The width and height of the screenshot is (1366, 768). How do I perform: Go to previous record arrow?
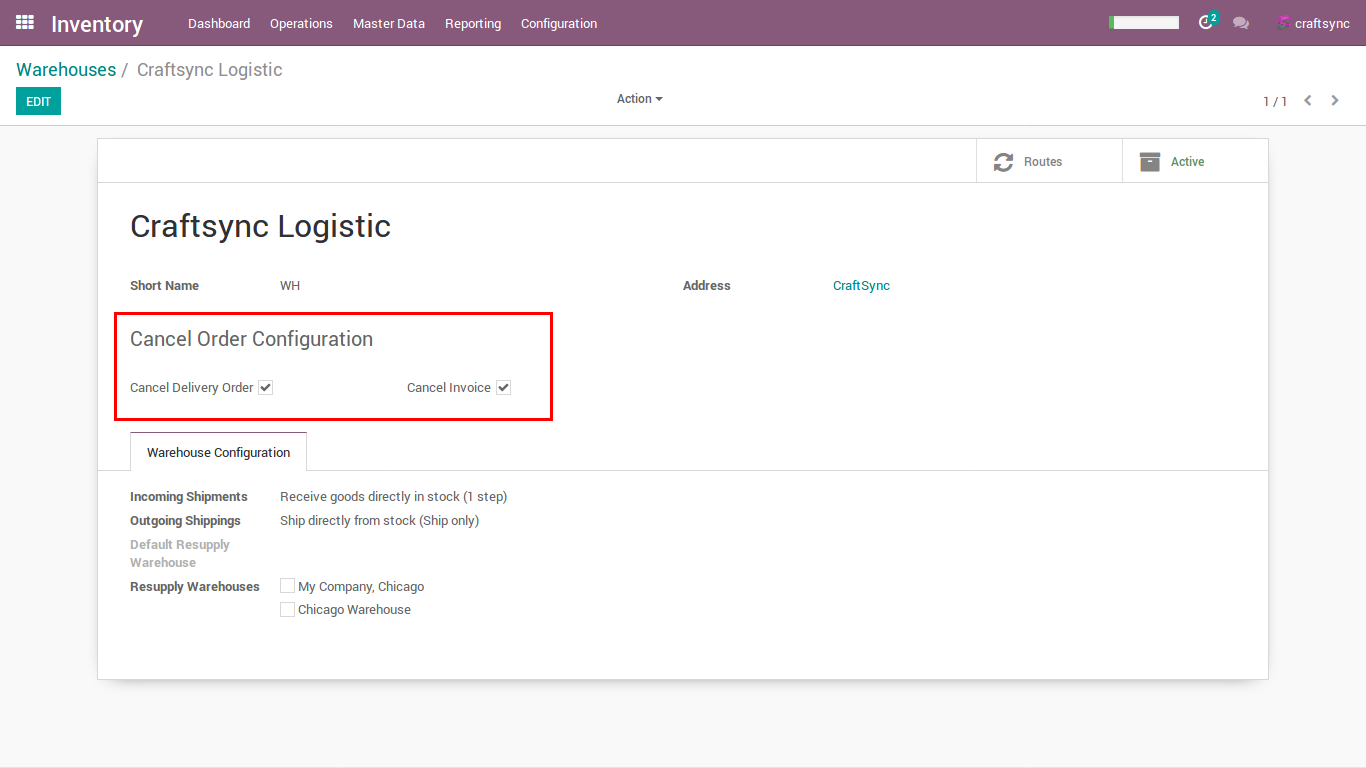pos(1308,100)
